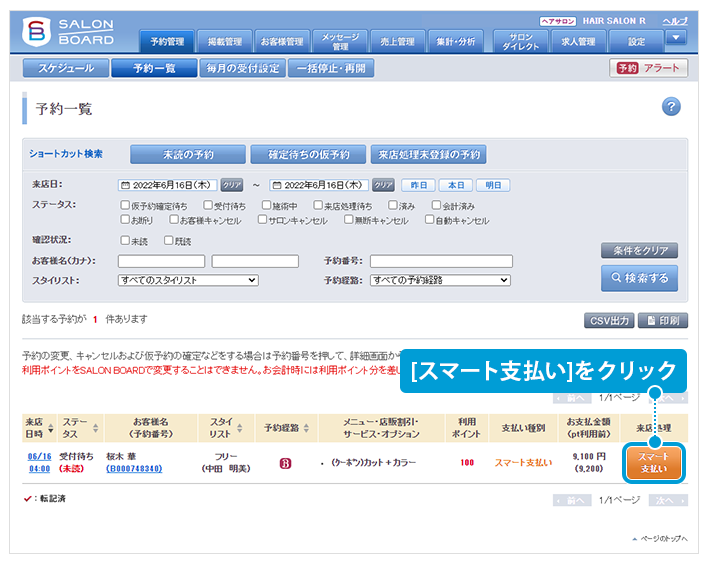Image resolution: width=710 pixels, height=563 pixels.
Task: Click the red B reservation route icon
Action: point(285,463)
